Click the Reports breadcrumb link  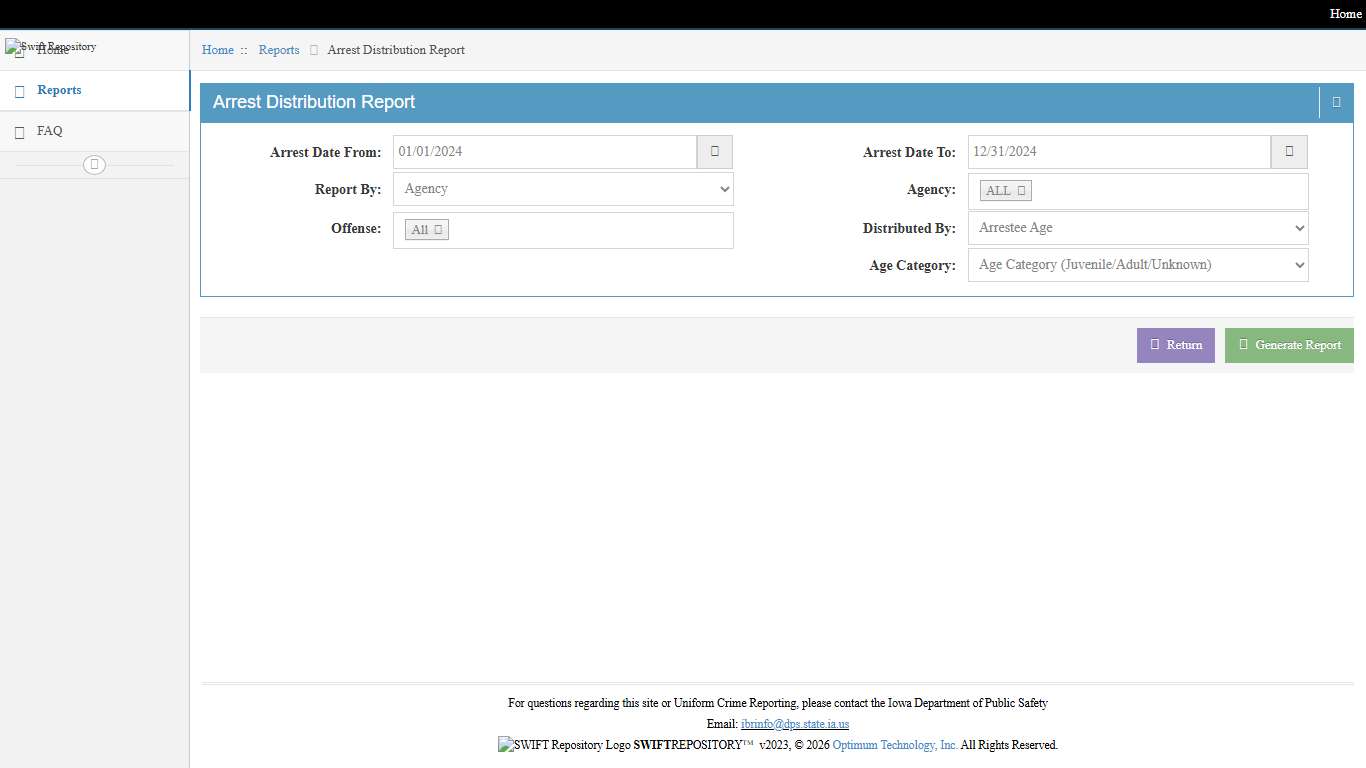[x=279, y=50]
